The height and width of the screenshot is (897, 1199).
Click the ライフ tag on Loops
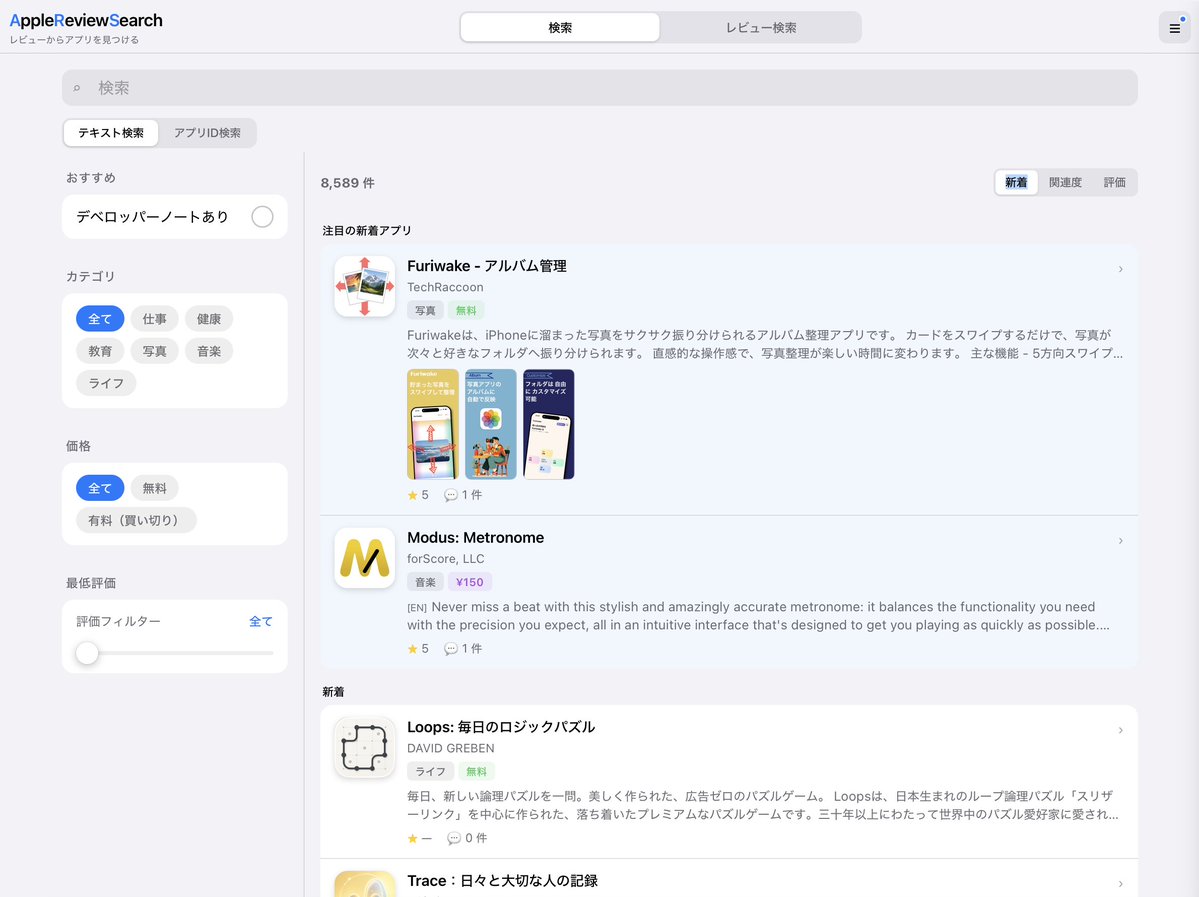pyautogui.click(x=431, y=772)
